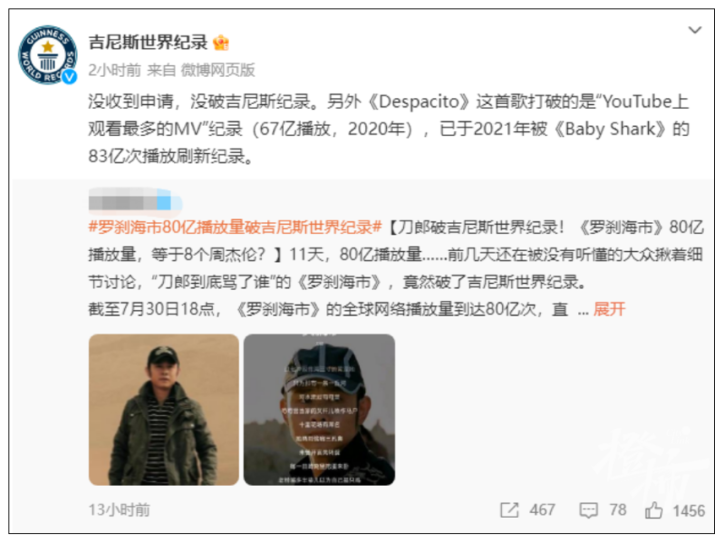Open the 罗刹海市80亿播放量 hashtag topic
Viewport: 720px width, 540px height.
pyautogui.click(x=235, y=227)
